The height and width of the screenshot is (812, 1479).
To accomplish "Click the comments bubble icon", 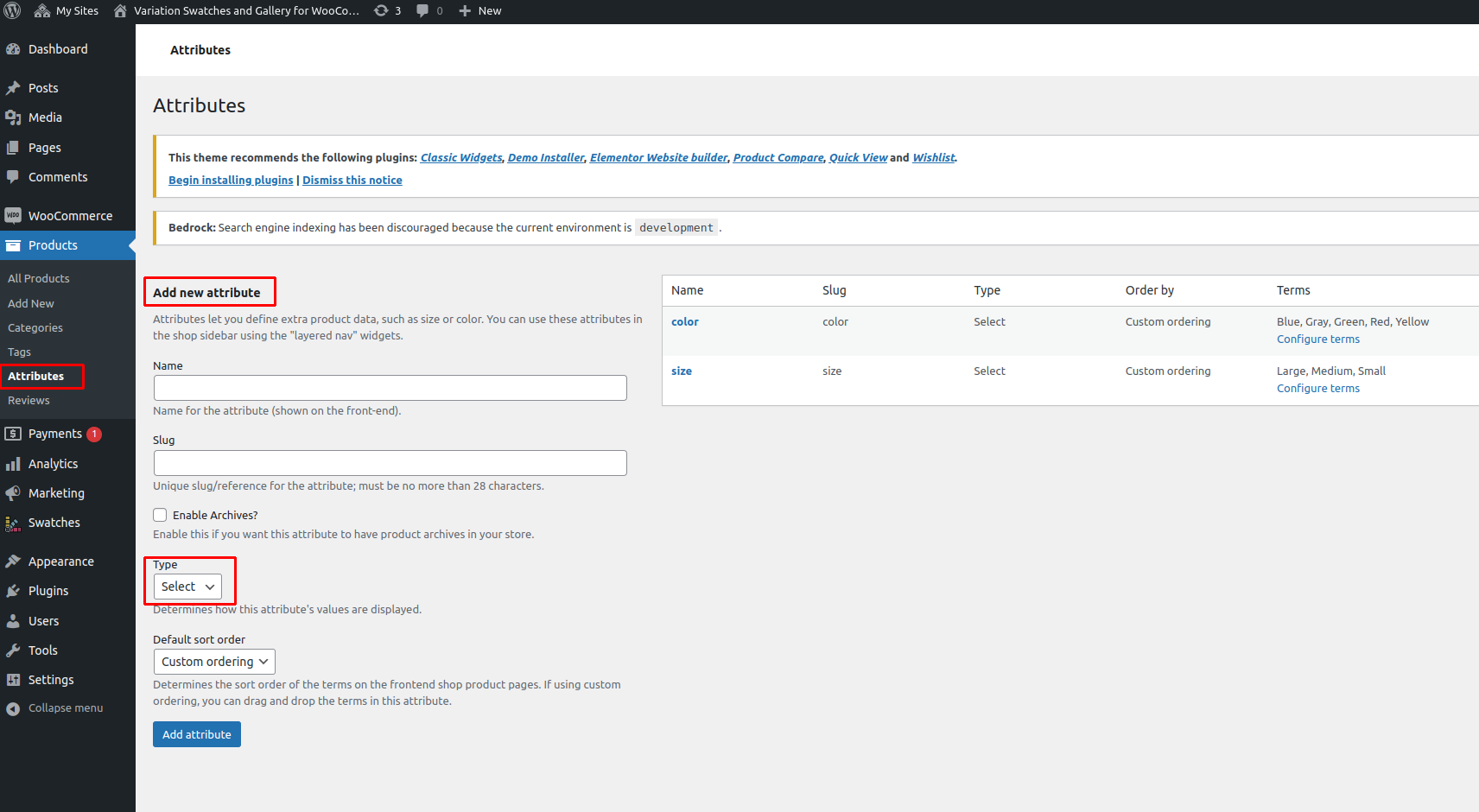I will pos(422,11).
